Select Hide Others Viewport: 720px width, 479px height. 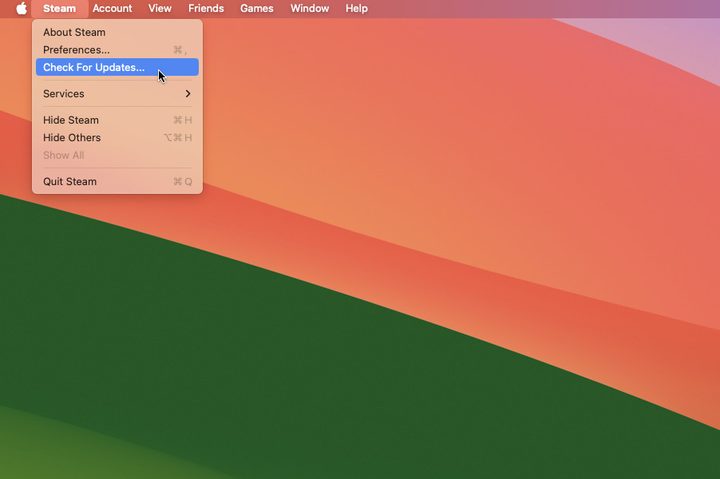[x=117, y=137]
